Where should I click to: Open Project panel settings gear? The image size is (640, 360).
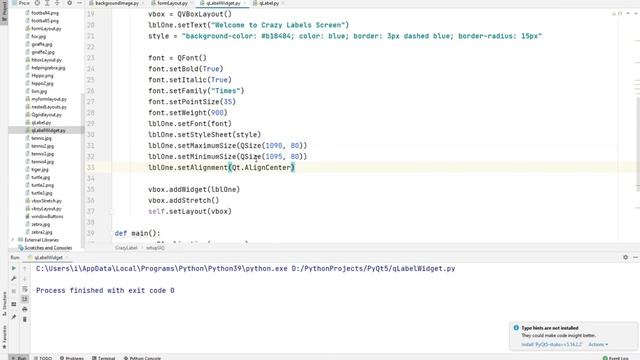(x=69, y=3)
